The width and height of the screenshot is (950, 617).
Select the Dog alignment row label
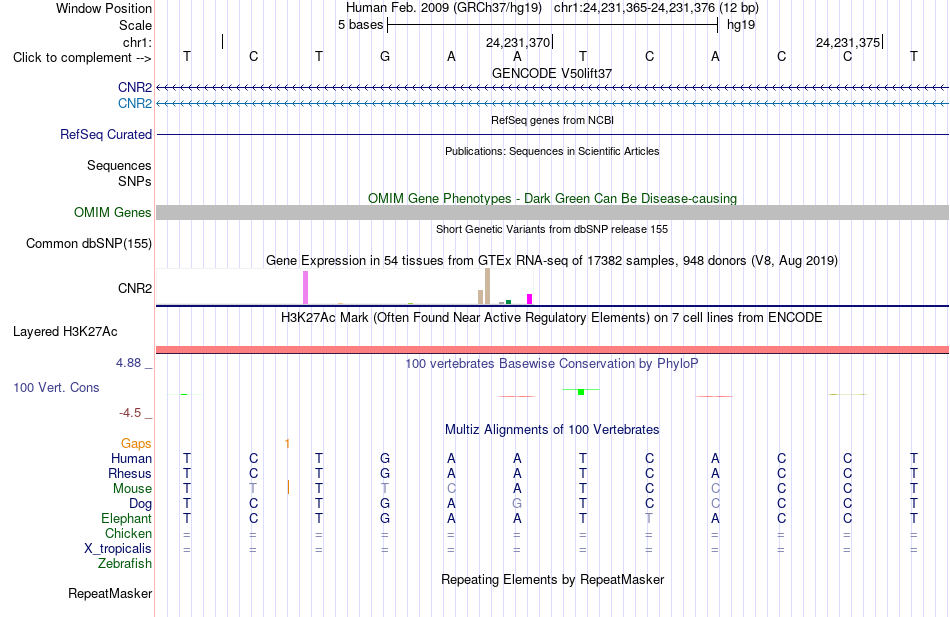pyautogui.click(x=141, y=504)
